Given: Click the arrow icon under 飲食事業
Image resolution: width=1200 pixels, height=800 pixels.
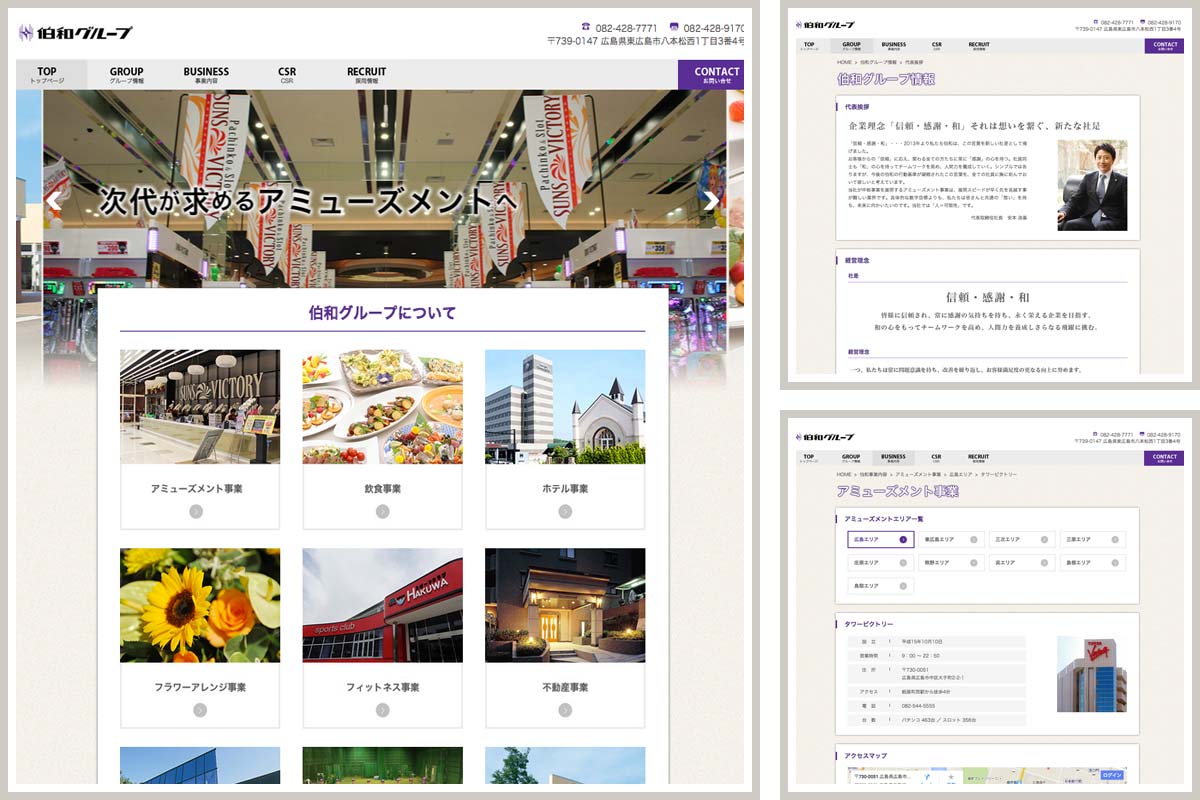Looking at the screenshot, I should click(382, 511).
